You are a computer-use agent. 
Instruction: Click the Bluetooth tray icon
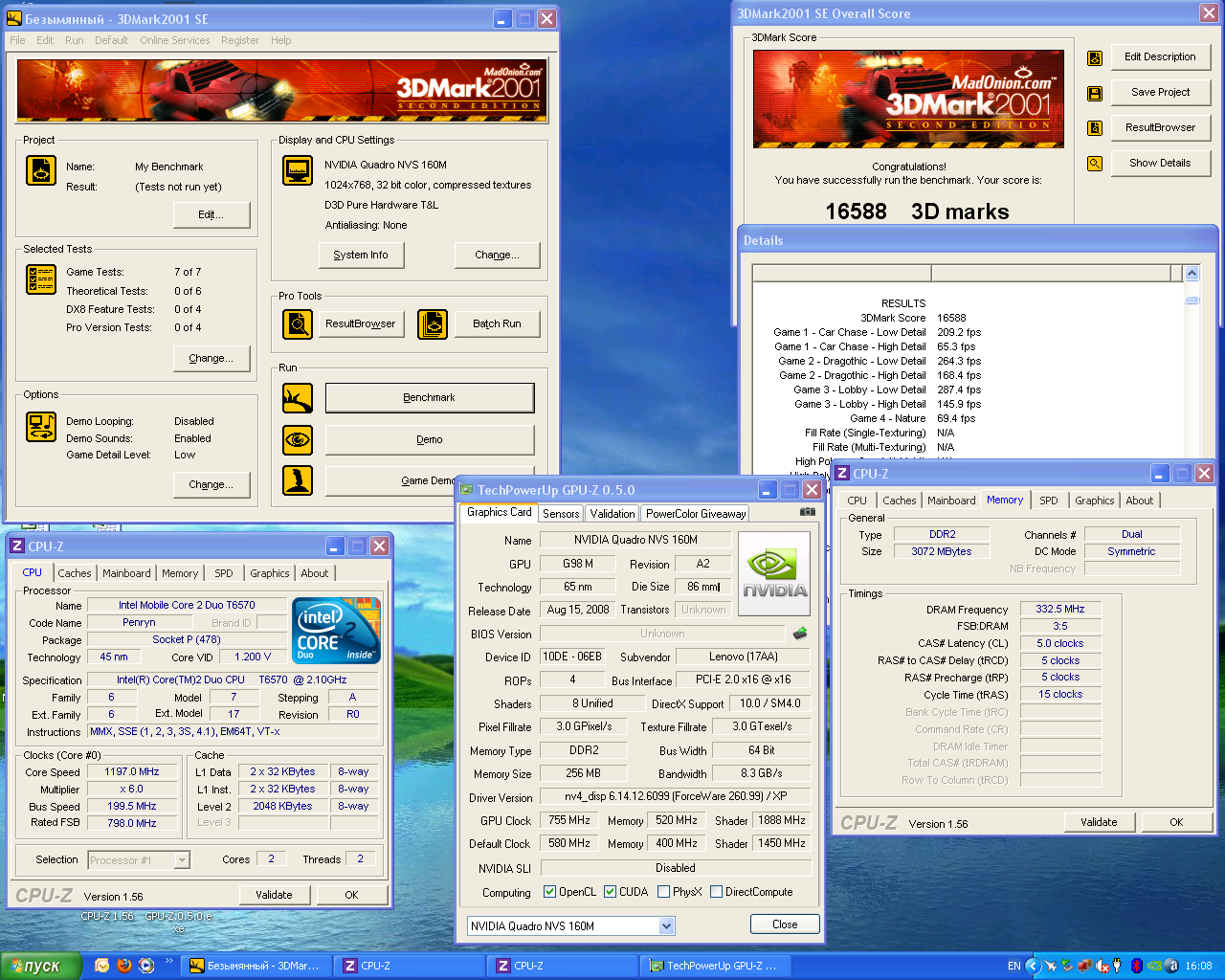[x=1136, y=966]
